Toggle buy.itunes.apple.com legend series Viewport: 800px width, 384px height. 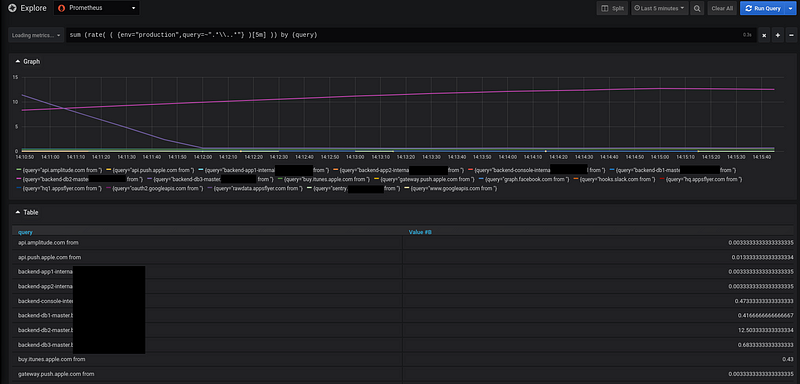pos(324,180)
